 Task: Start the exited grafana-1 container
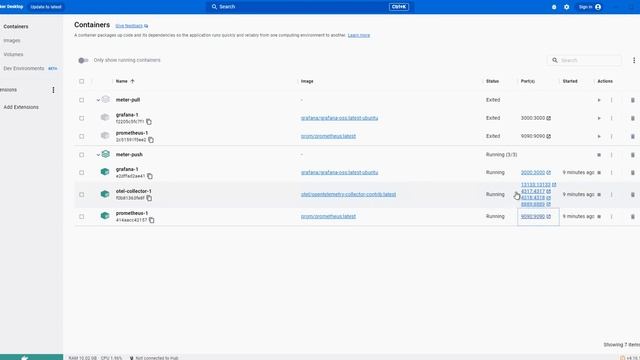point(599,118)
